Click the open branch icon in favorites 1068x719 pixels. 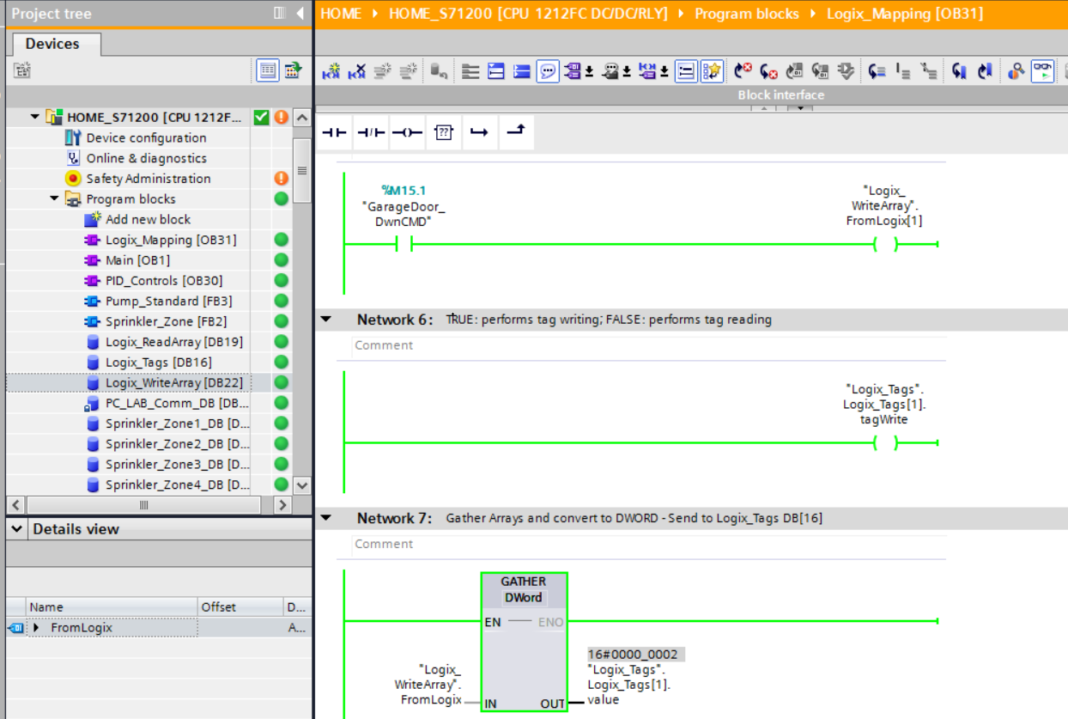480,131
